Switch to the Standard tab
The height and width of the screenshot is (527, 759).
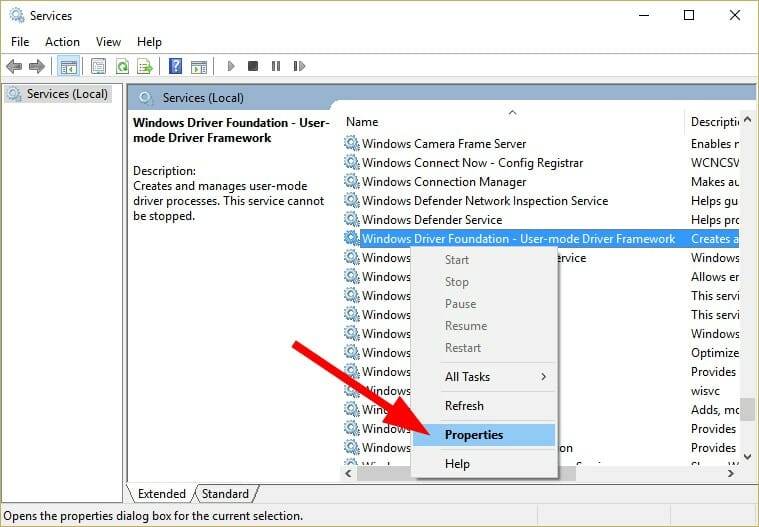[x=225, y=494]
